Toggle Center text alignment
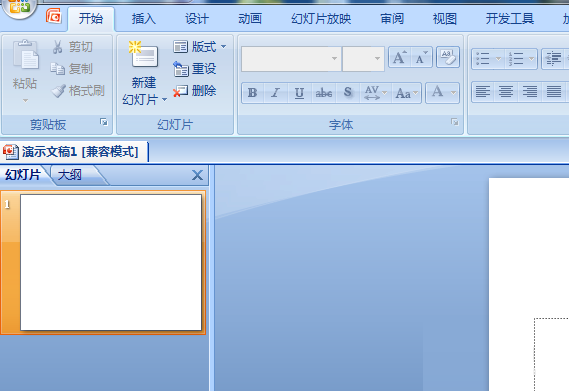The image size is (569, 391). [x=506, y=91]
